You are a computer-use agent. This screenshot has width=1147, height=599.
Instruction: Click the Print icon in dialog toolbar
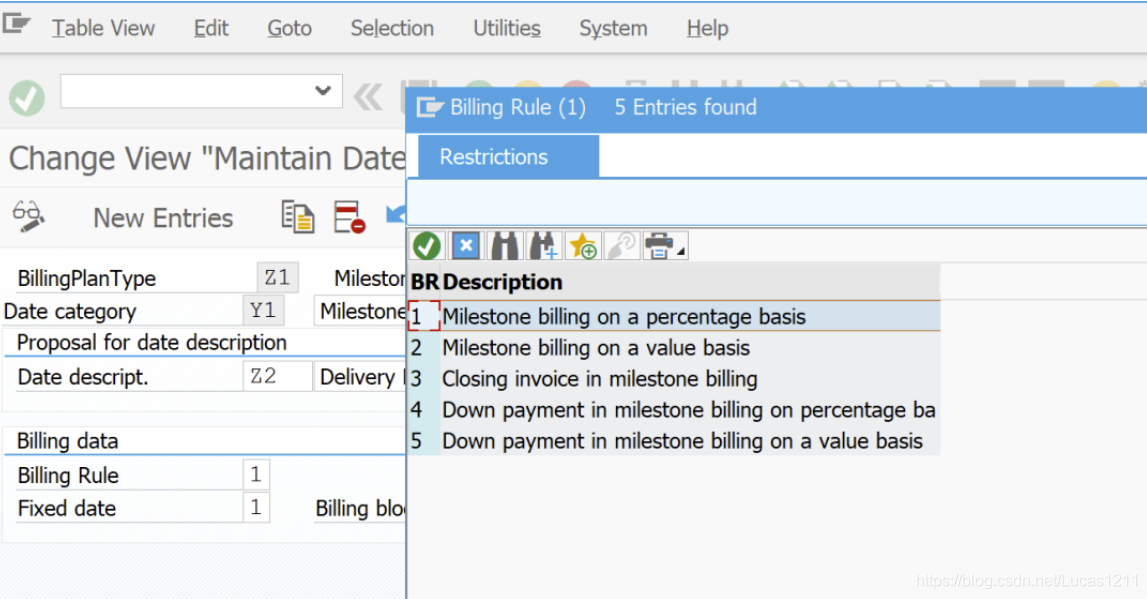663,246
